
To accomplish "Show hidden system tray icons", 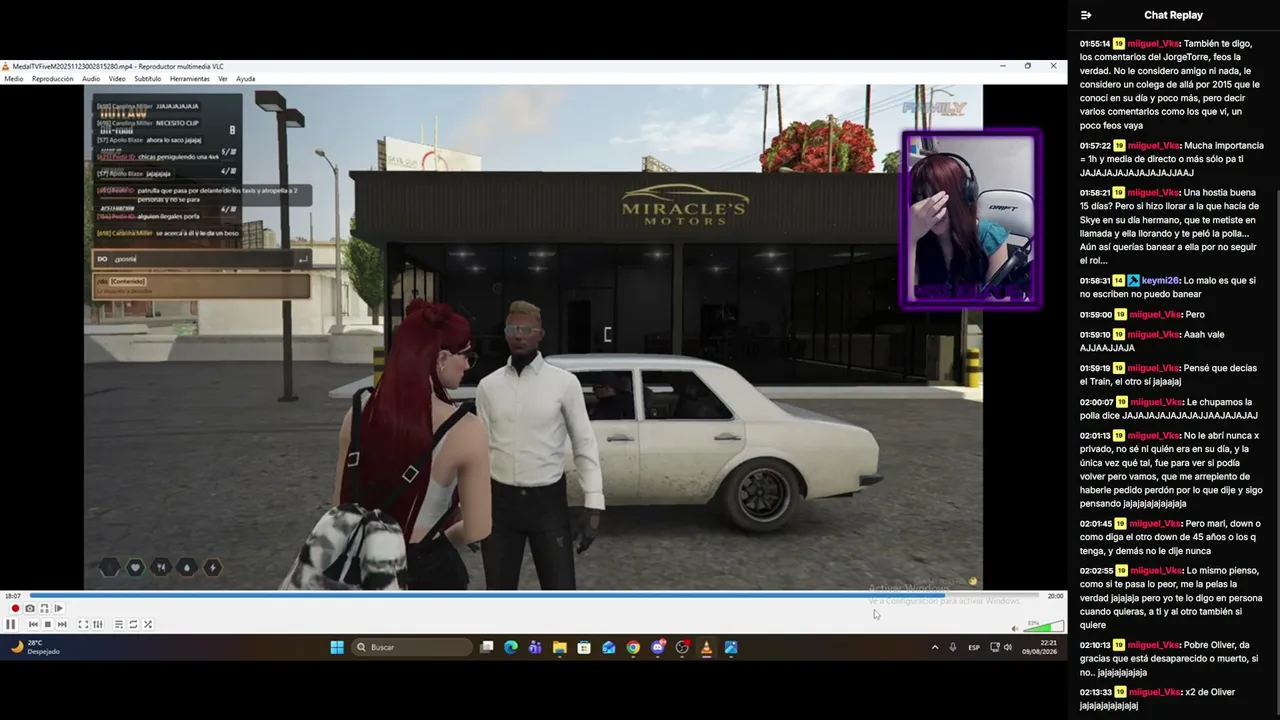I will [x=935, y=647].
